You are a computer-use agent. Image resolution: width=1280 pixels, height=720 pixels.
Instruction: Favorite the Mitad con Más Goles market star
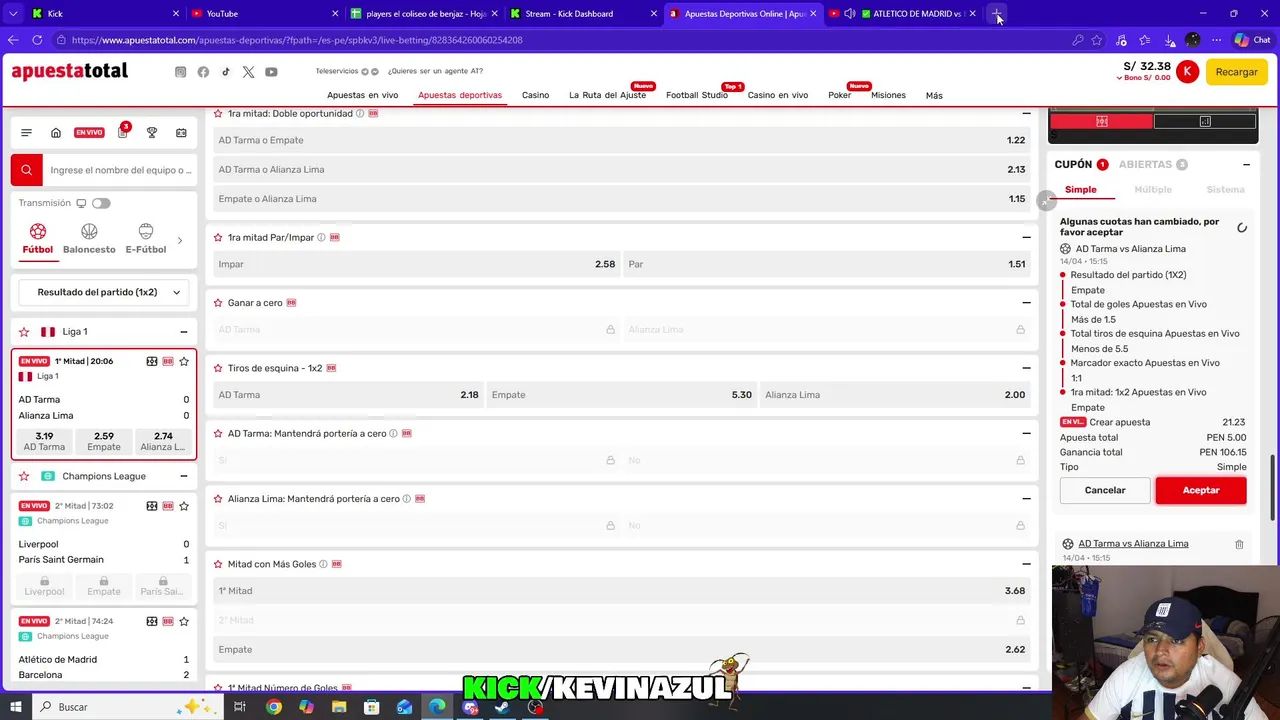pyautogui.click(x=217, y=564)
